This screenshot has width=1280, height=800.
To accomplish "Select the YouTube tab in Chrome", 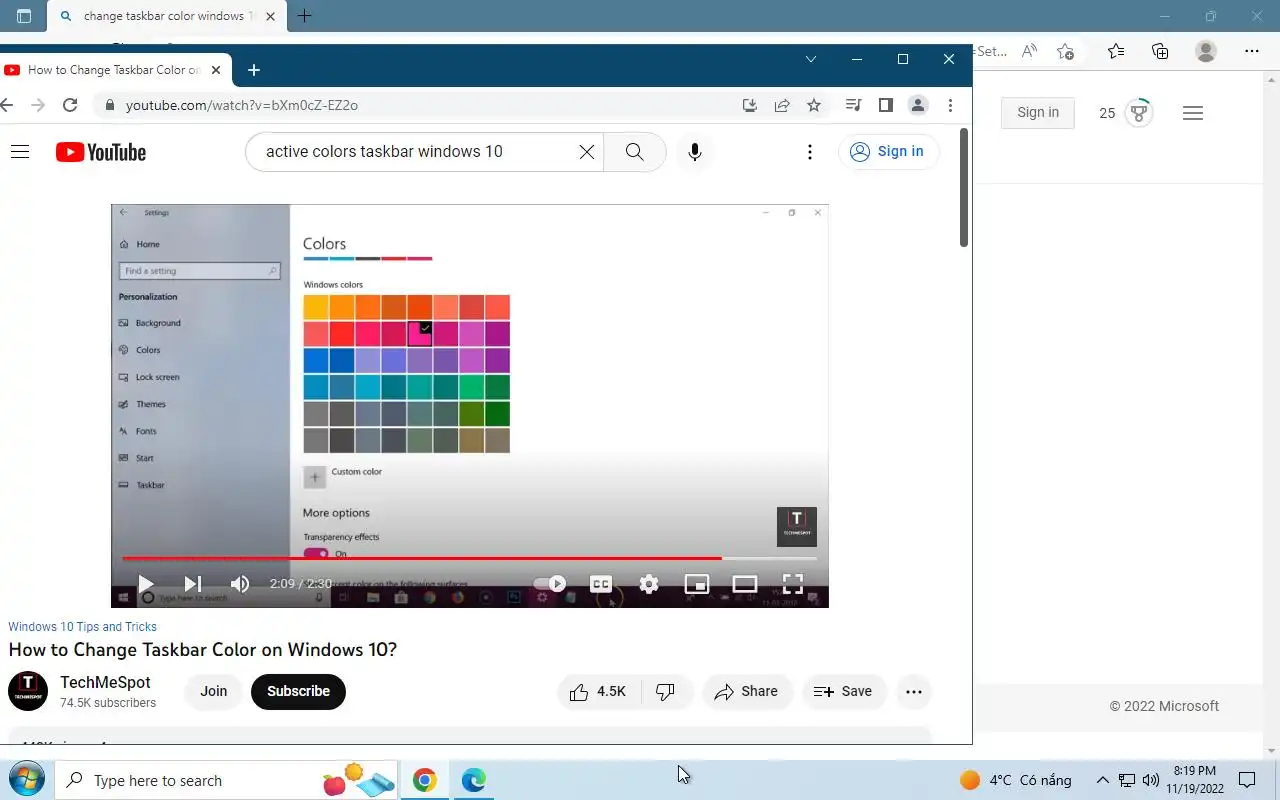I will pyautogui.click(x=115, y=70).
